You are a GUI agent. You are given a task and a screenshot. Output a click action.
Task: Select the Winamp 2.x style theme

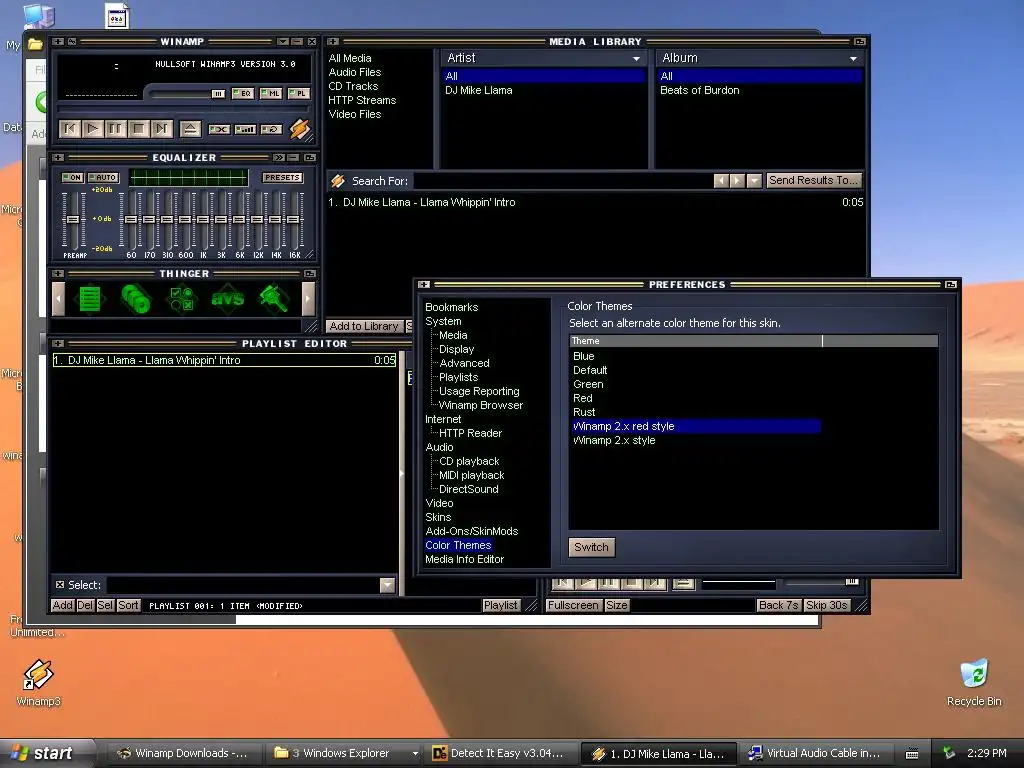coord(613,440)
